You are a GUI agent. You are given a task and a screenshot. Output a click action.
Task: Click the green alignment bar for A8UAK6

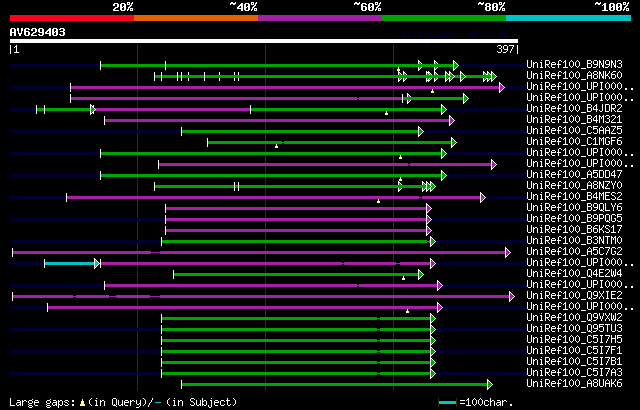pyautogui.click(x=335, y=385)
